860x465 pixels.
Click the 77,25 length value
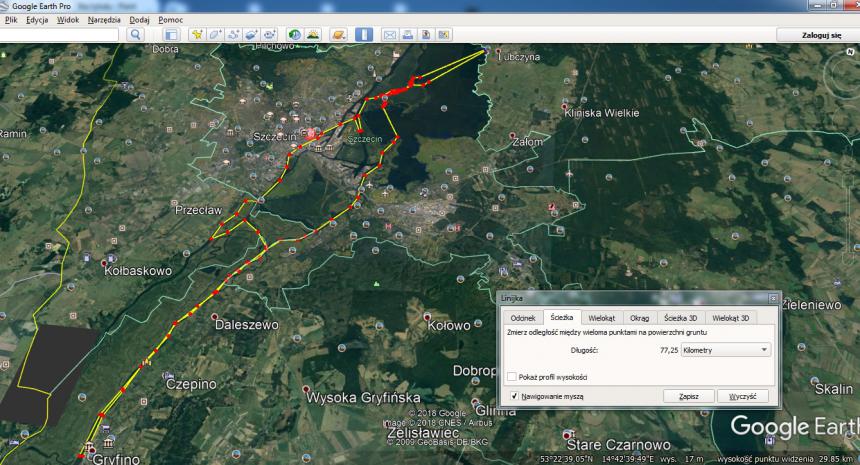pos(669,350)
